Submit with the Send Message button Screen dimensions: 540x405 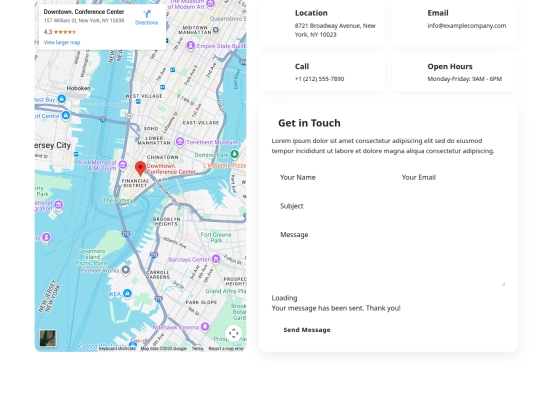point(307,330)
